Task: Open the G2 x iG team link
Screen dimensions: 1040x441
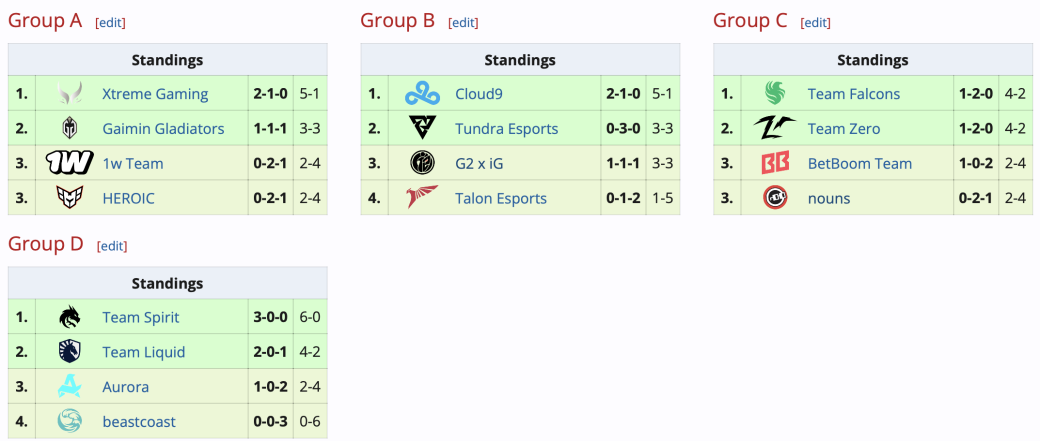Action: click(x=479, y=163)
